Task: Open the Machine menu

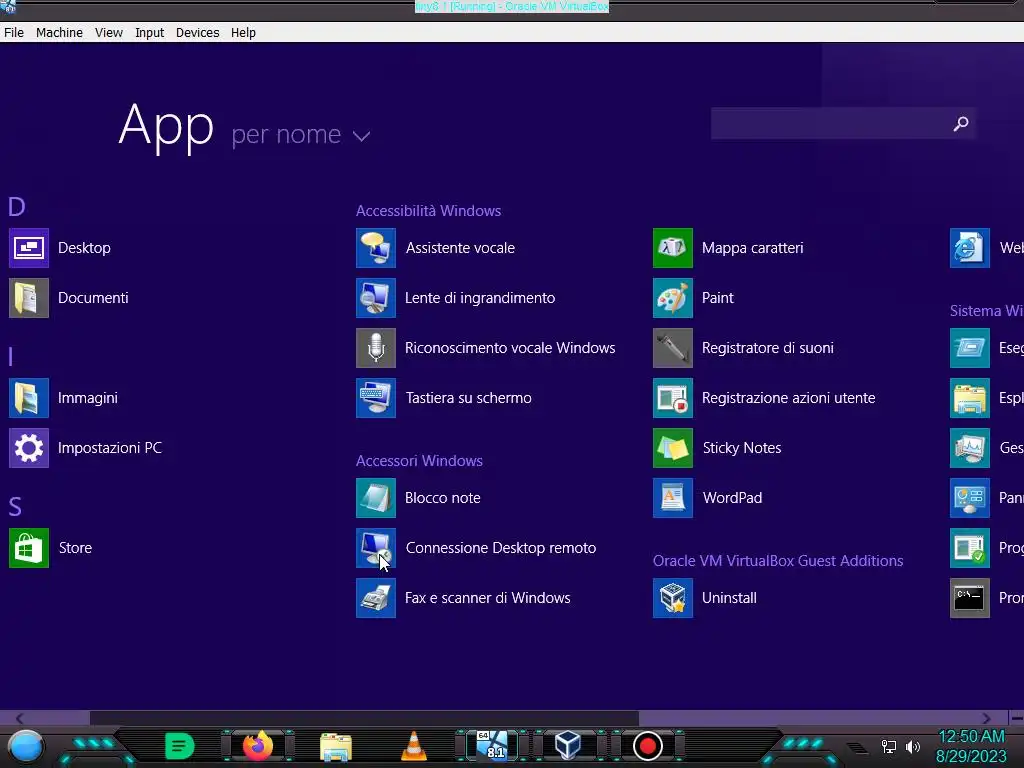Action: click(x=59, y=33)
